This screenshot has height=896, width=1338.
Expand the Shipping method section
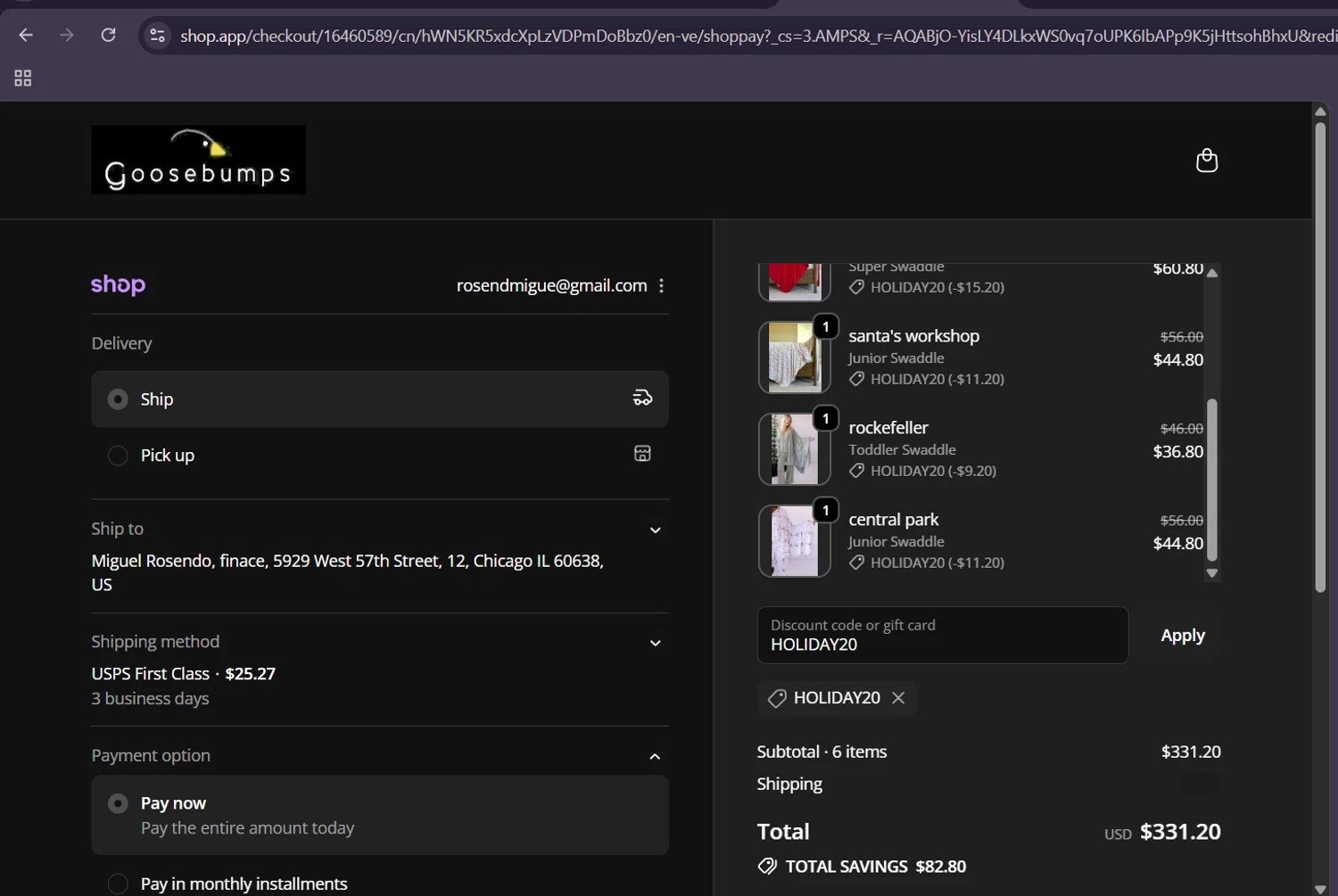point(655,643)
